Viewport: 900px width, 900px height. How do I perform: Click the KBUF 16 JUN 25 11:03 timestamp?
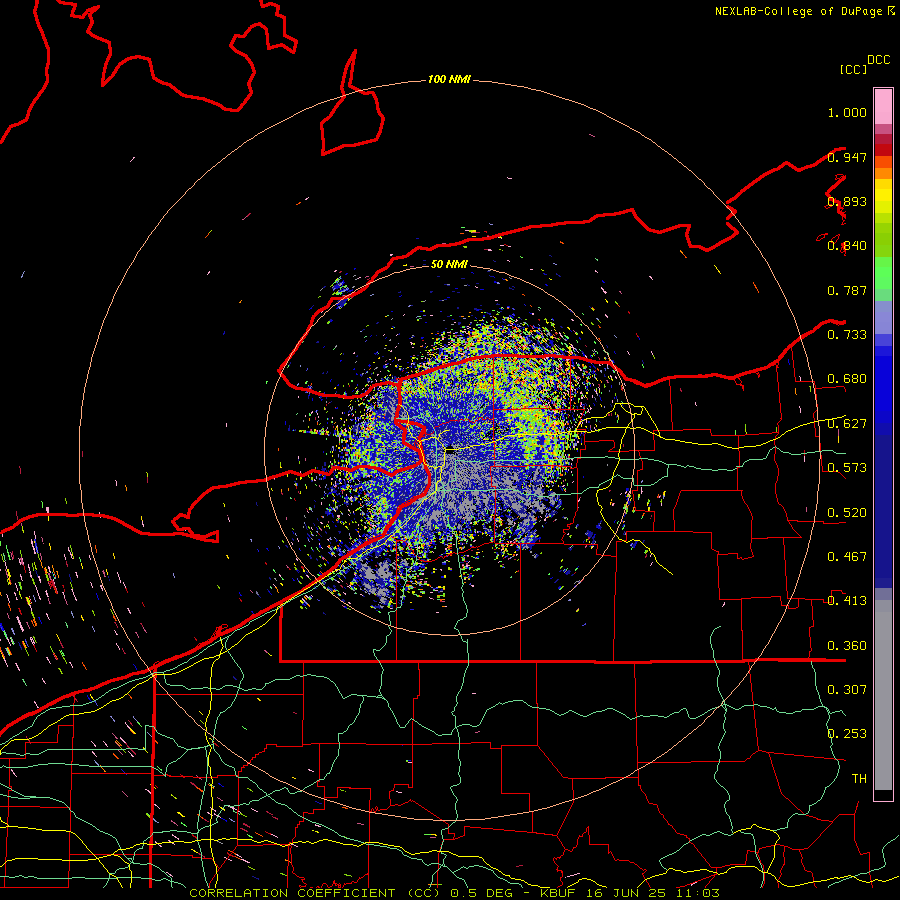pyautogui.click(x=630, y=893)
